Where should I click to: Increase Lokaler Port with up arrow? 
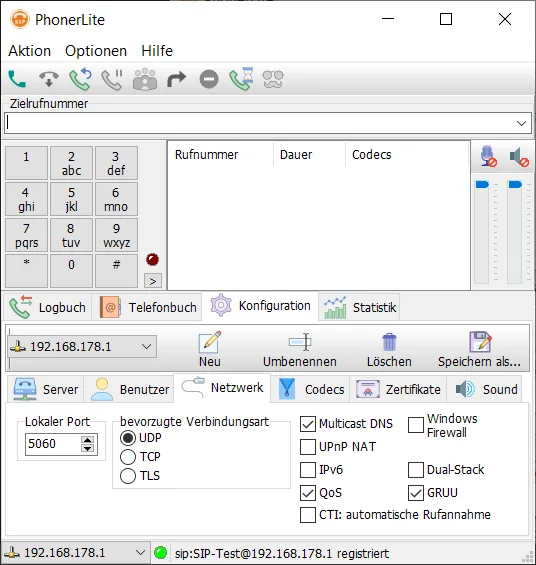[88, 440]
